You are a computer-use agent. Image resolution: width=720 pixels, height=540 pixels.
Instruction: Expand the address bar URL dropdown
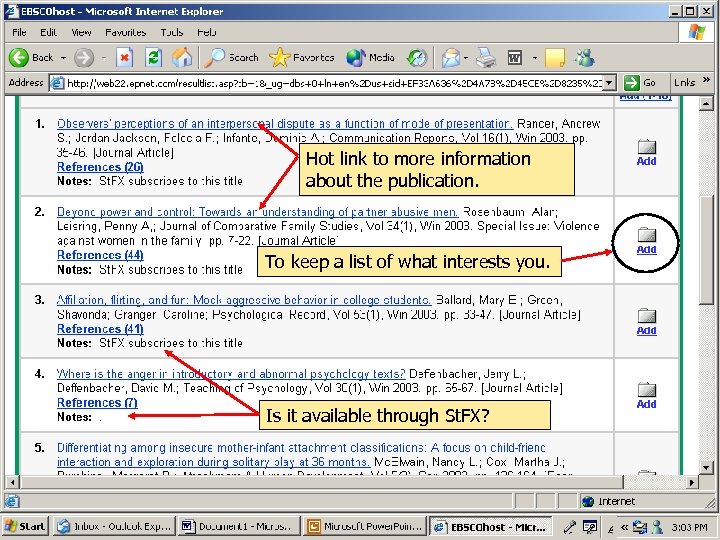pos(609,83)
